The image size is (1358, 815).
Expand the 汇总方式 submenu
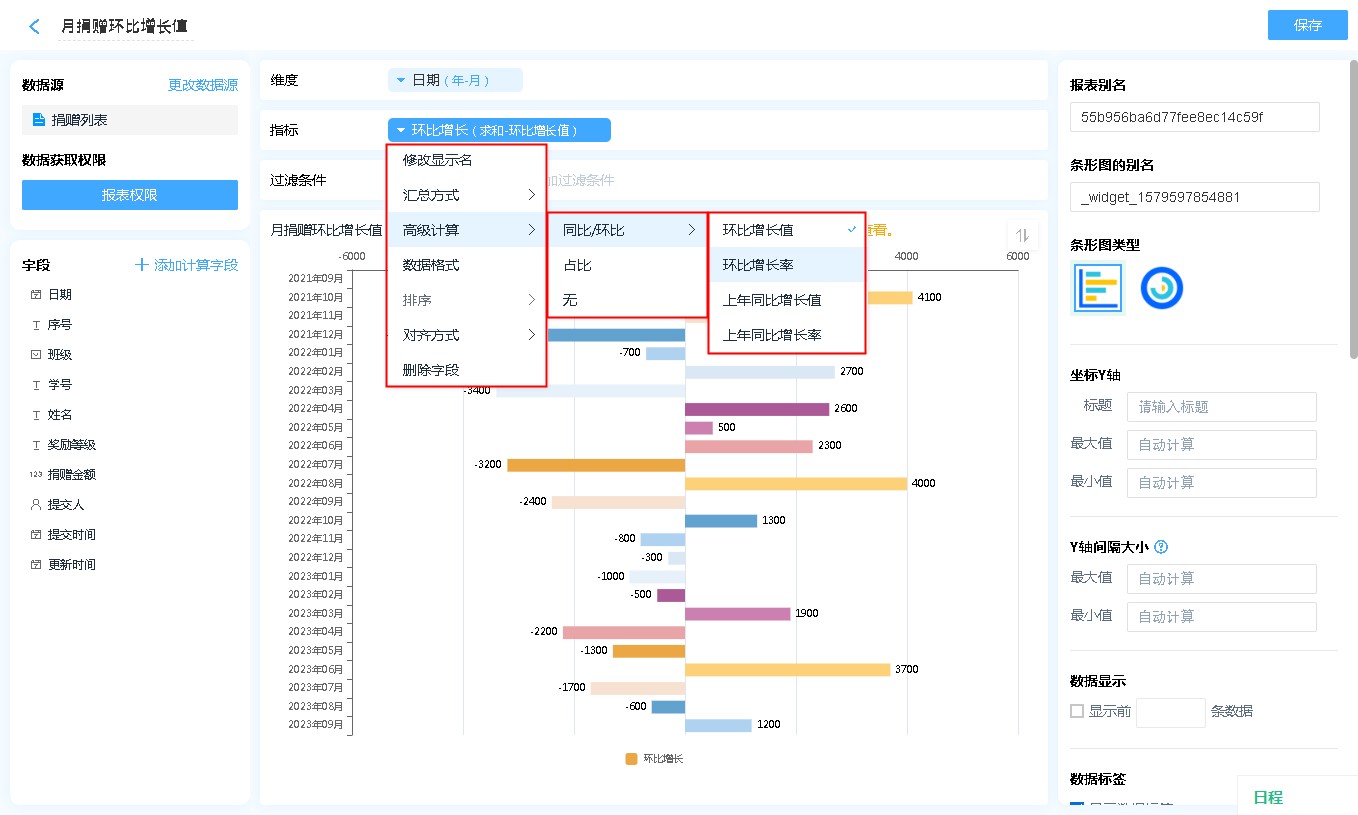coord(466,195)
